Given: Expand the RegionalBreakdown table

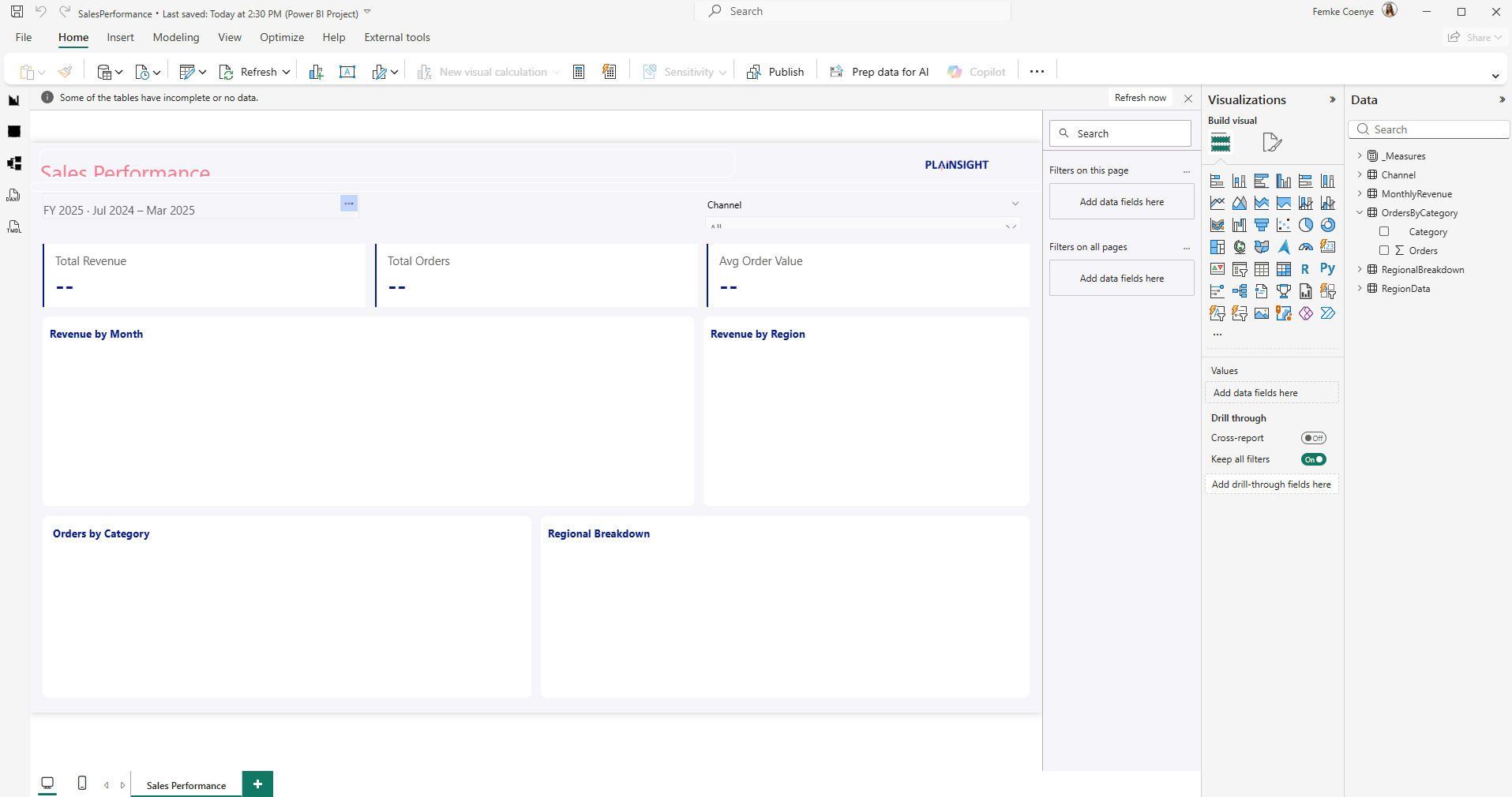Looking at the screenshot, I should (1360, 269).
